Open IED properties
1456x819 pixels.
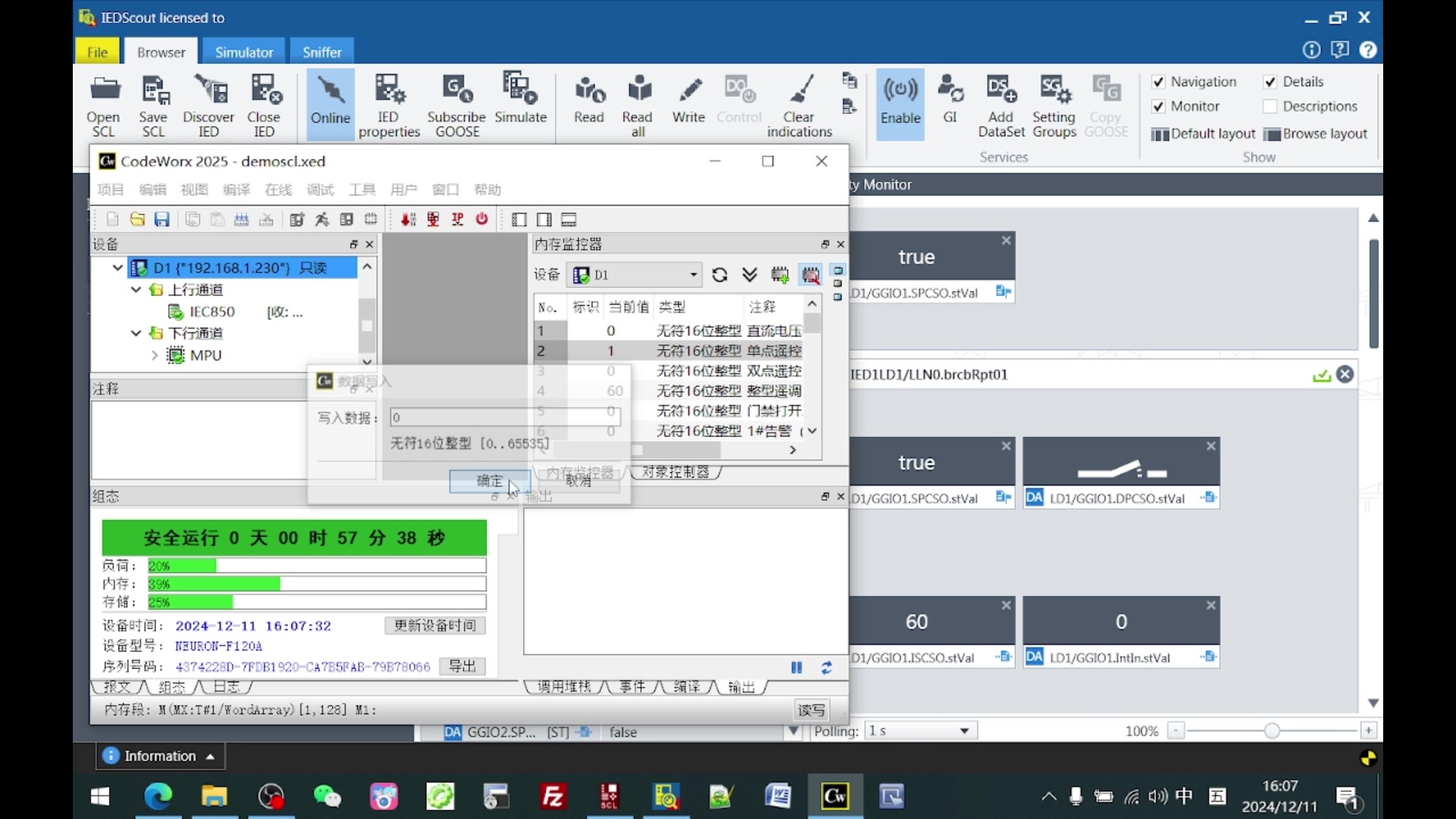(x=389, y=104)
